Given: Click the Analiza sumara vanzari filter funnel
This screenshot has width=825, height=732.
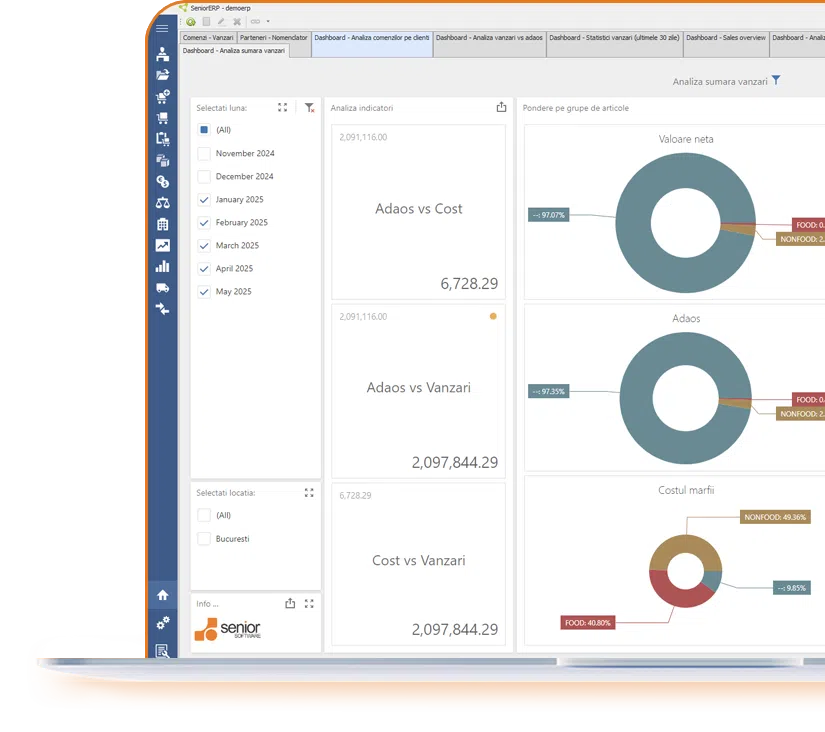Looking at the screenshot, I should pos(775,81).
